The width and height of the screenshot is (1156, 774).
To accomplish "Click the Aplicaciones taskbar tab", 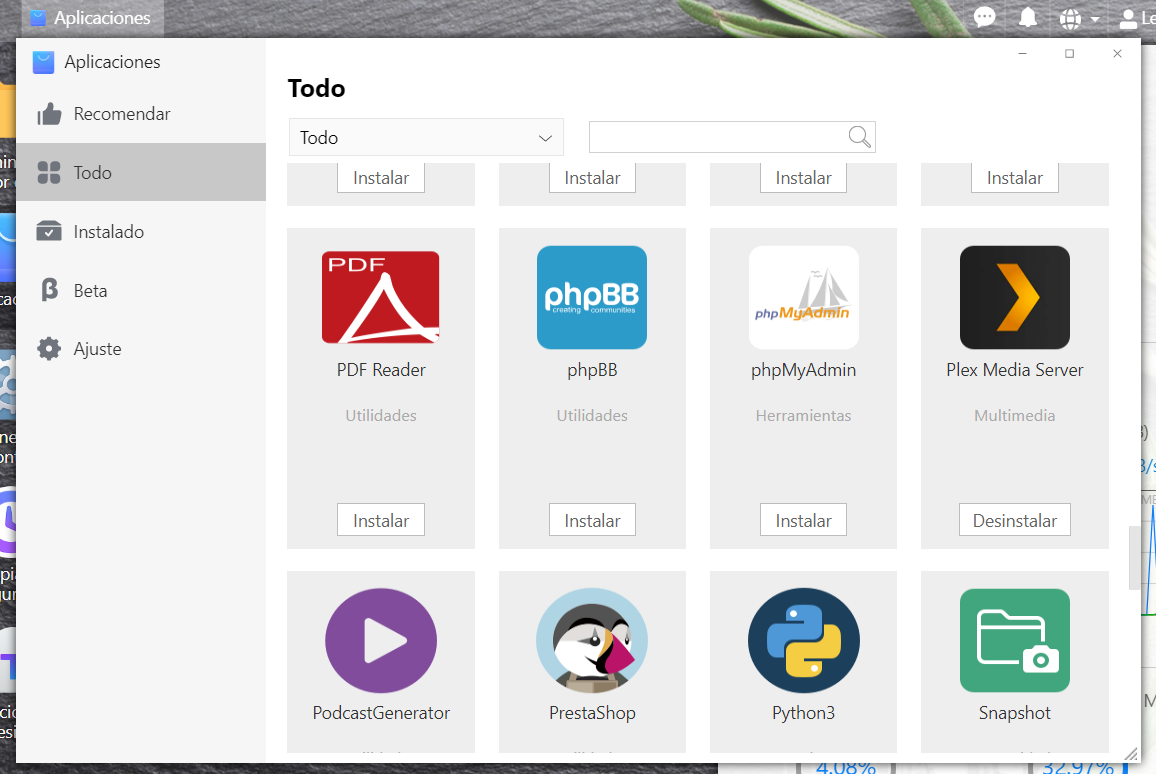I will [93, 18].
